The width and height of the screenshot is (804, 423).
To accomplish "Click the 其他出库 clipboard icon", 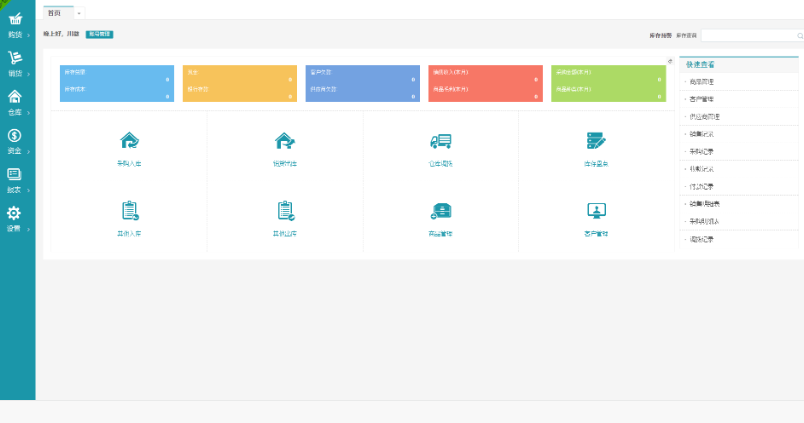I will click(x=285, y=211).
